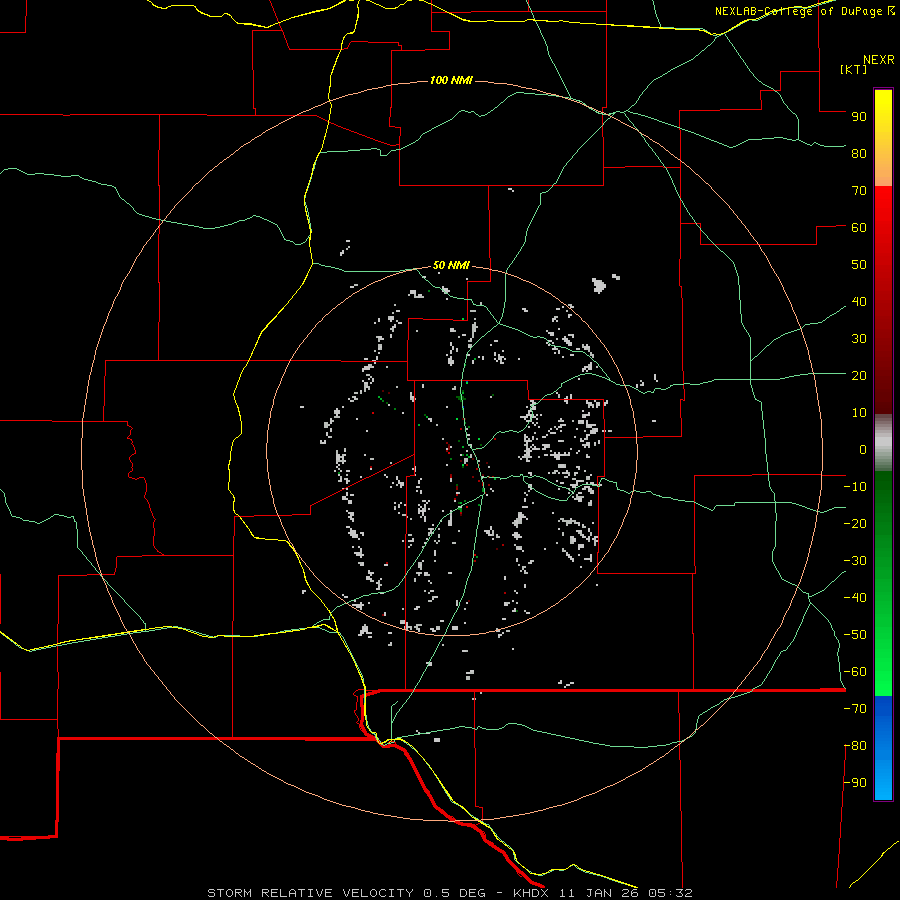Click the -10 value on the velocity scale
The image size is (900, 900).
(x=855, y=487)
